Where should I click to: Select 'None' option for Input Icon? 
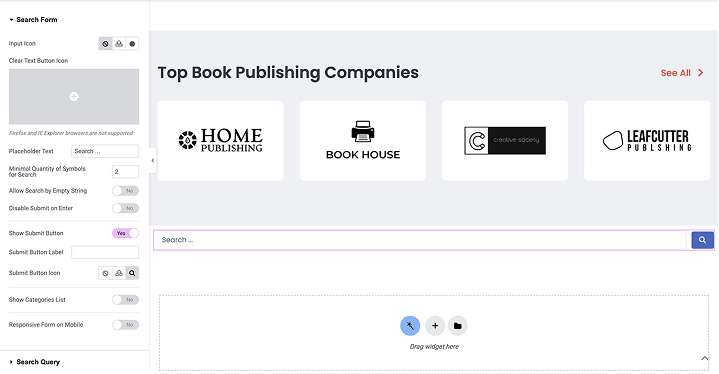tap(105, 44)
